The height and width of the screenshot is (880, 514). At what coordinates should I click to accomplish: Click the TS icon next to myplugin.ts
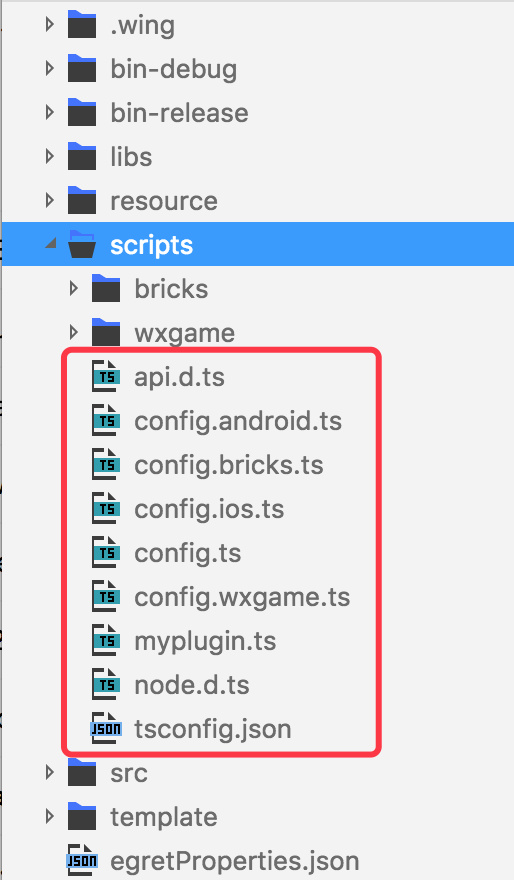click(x=106, y=640)
